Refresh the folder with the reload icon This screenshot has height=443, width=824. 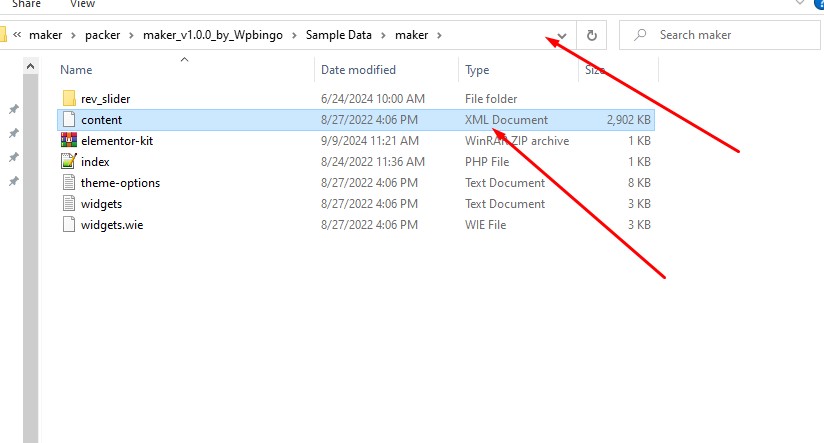coord(592,35)
